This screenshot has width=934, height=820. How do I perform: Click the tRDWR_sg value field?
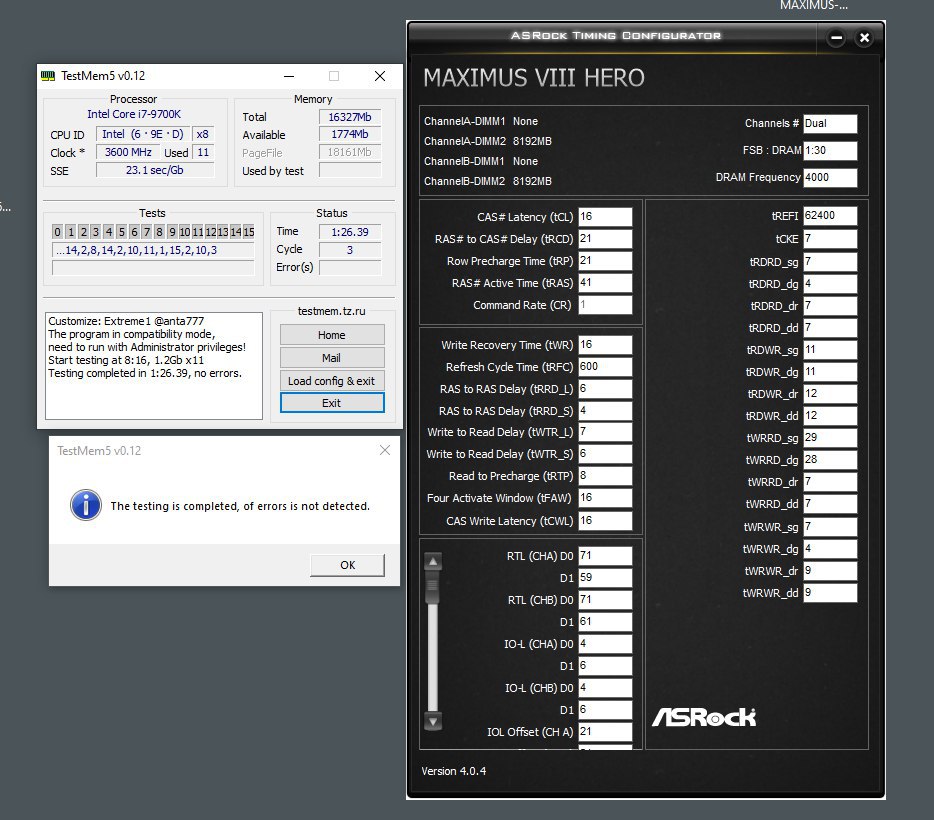[830, 350]
